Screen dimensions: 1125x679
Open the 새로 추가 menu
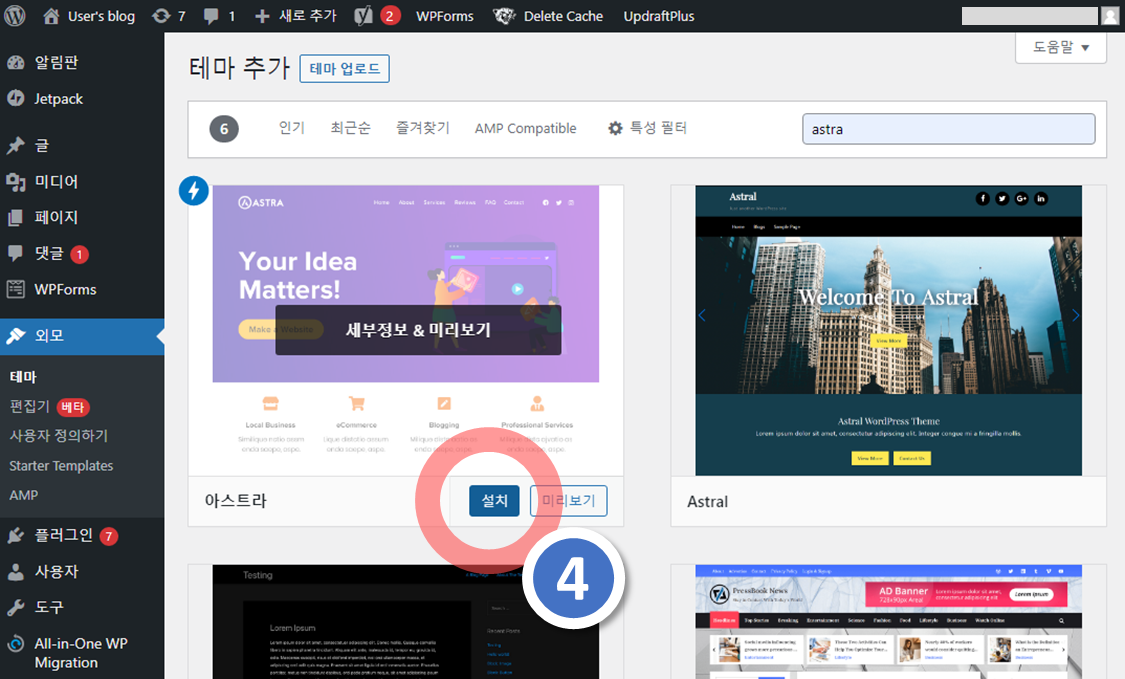(296, 16)
